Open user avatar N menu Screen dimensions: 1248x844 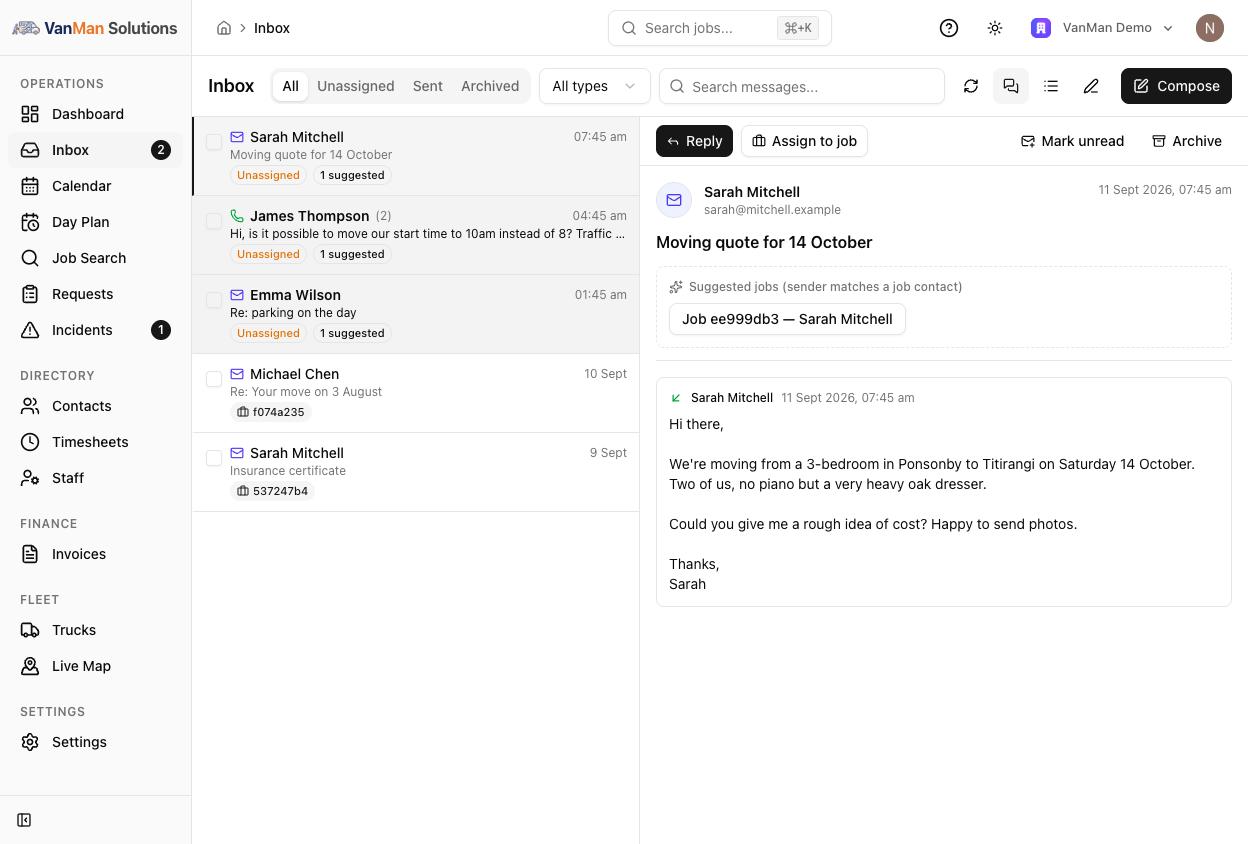(x=1210, y=28)
